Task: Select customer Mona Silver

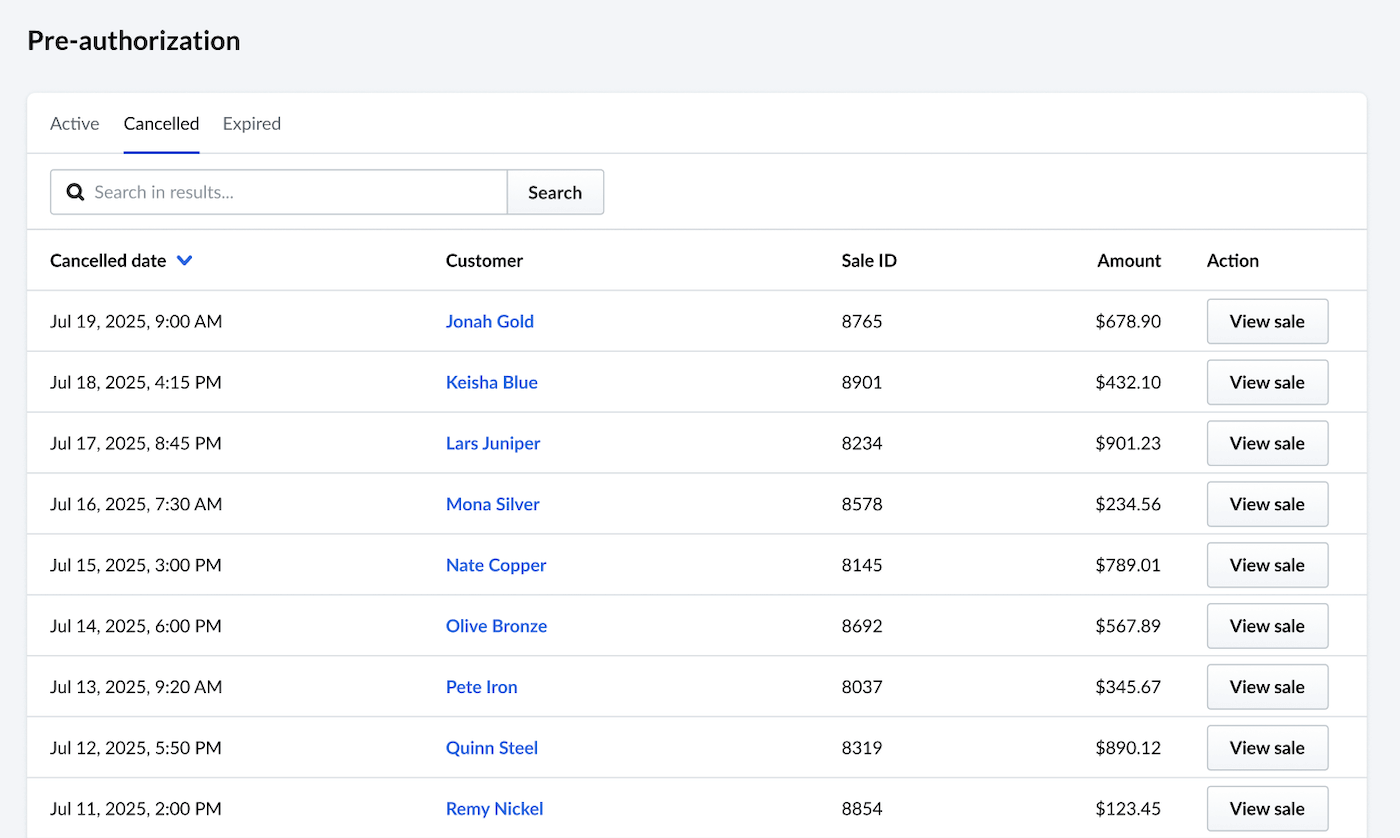Action: click(x=493, y=504)
